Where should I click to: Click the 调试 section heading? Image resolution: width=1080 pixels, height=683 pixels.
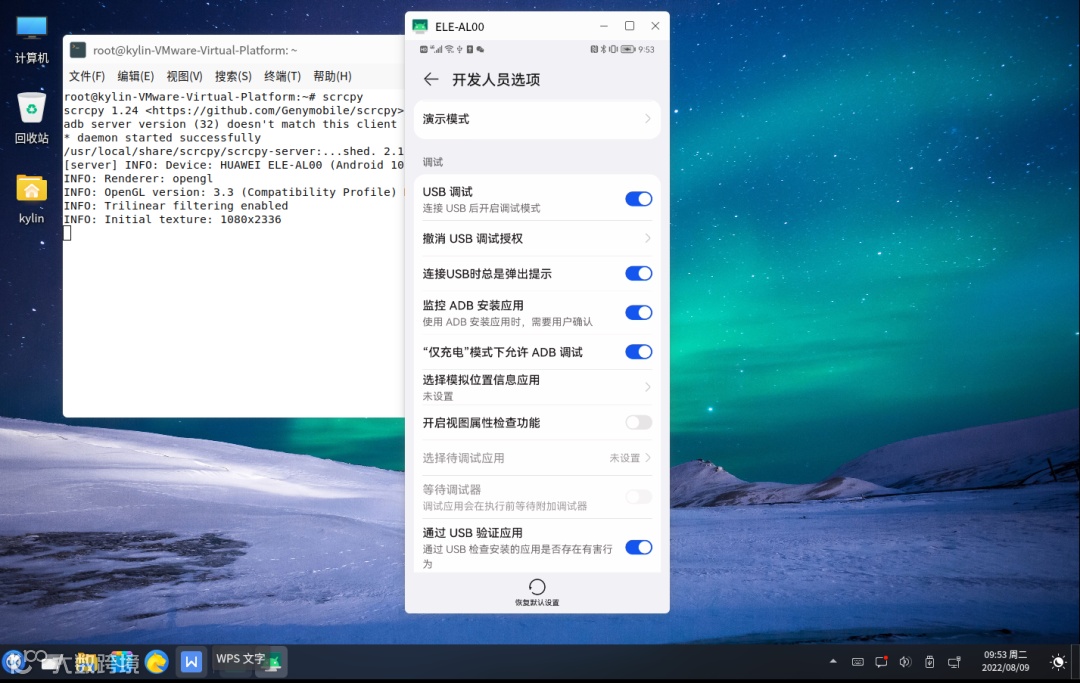[x=433, y=162]
